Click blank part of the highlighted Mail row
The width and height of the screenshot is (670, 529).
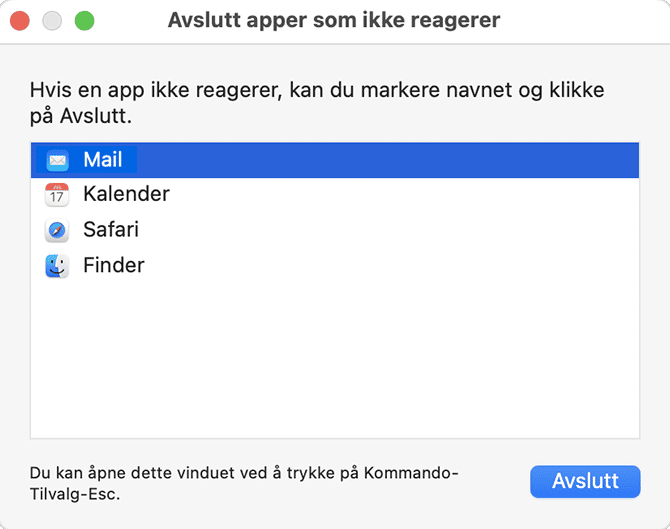(385, 160)
